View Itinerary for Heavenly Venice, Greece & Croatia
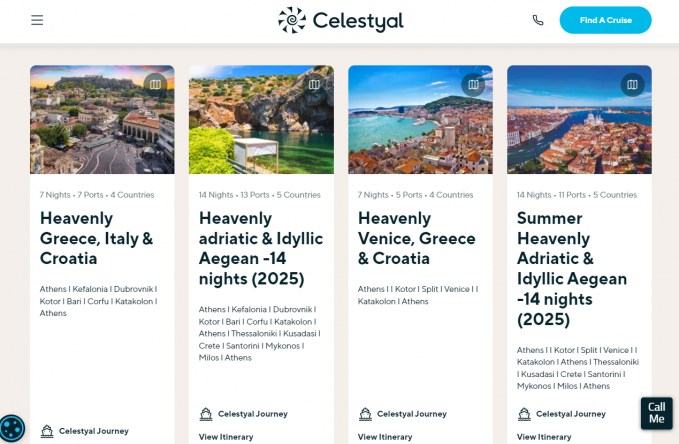 tap(385, 437)
